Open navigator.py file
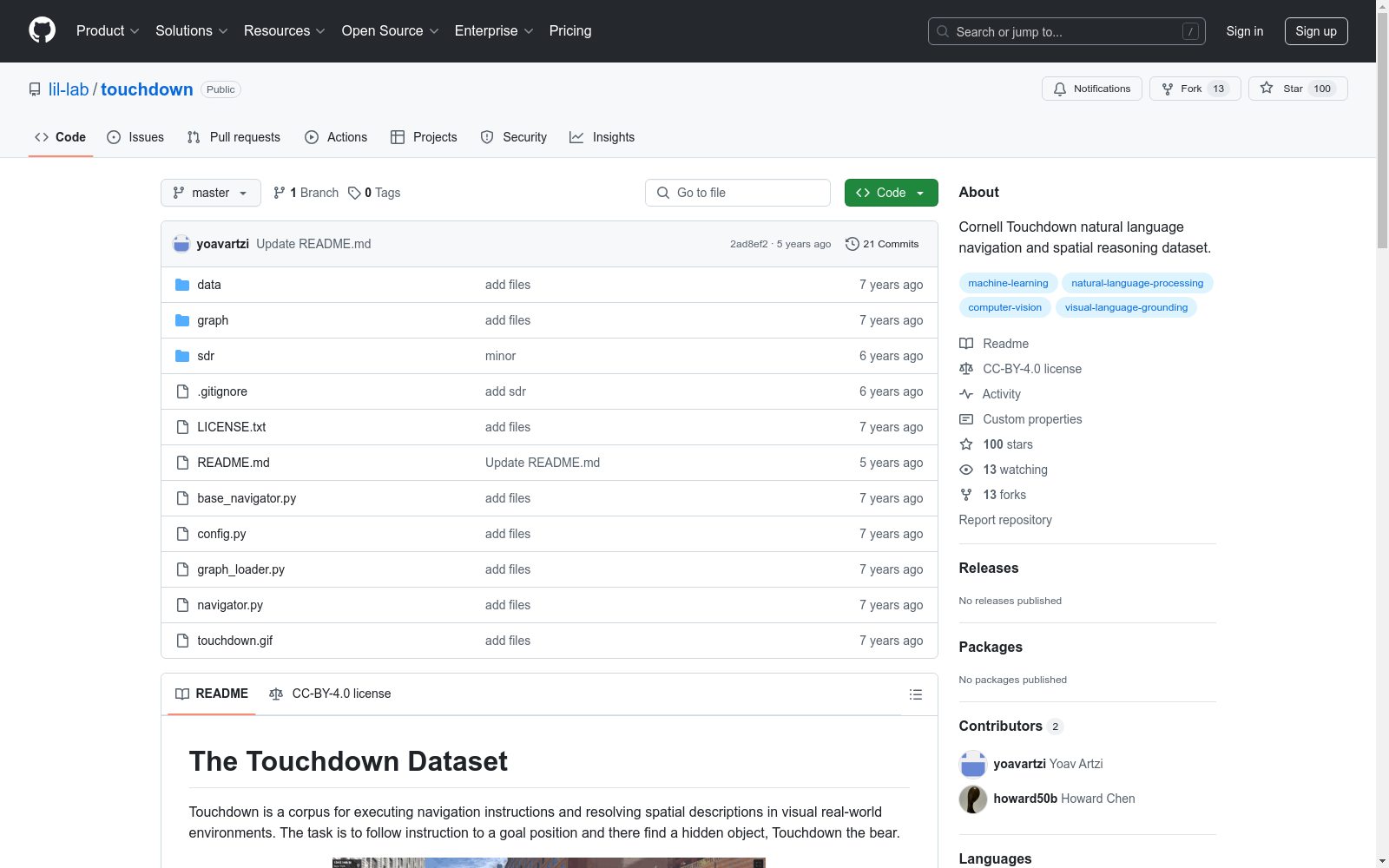The height and width of the screenshot is (868, 1389). [x=230, y=605]
